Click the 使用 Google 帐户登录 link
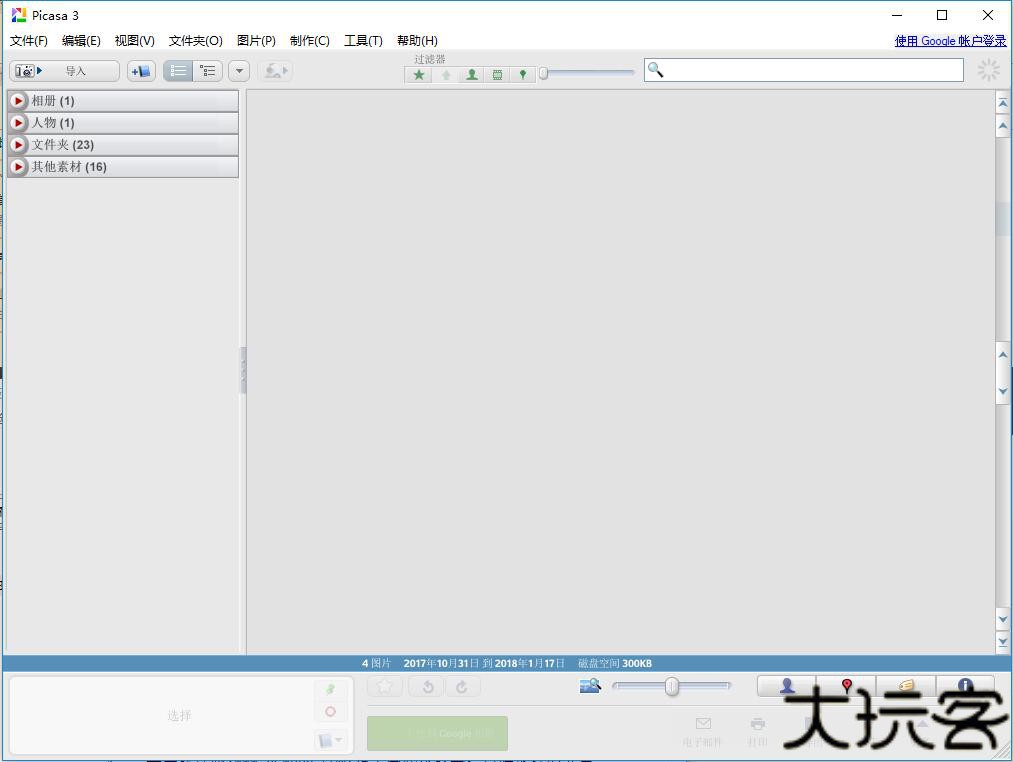The image size is (1013, 762). point(950,41)
